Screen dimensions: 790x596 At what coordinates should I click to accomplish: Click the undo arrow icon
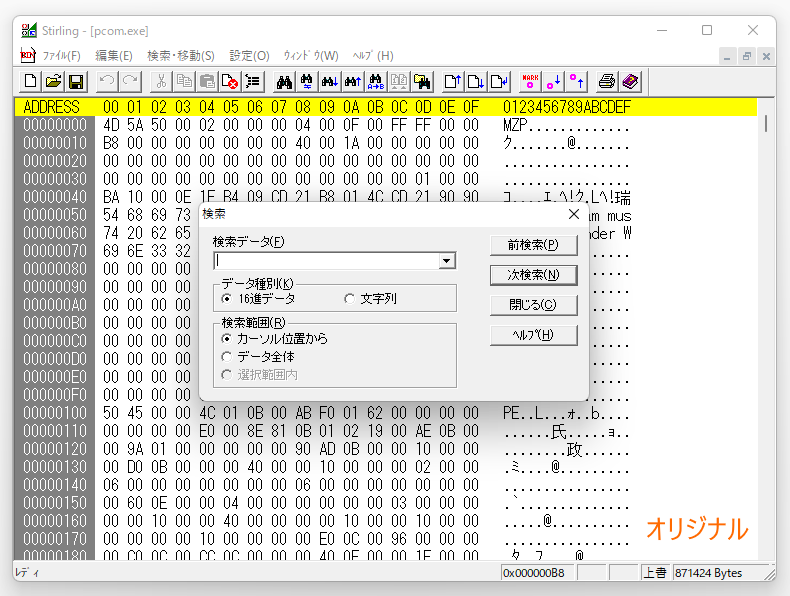pyautogui.click(x=107, y=82)
